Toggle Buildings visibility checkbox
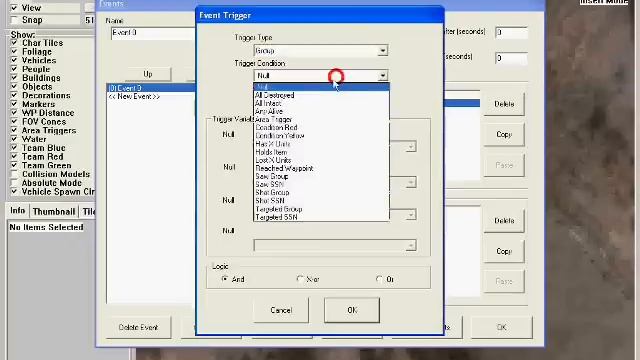 click(14, 78)
